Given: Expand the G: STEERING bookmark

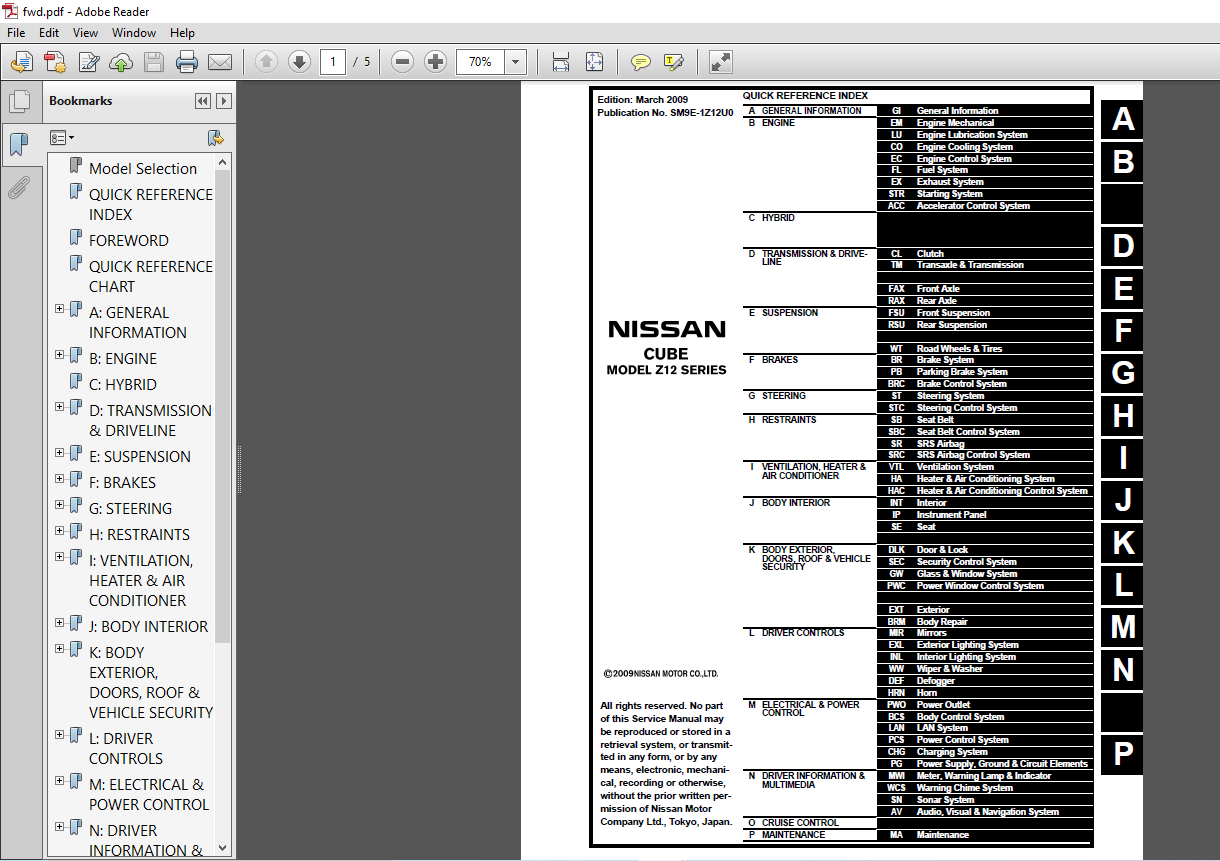Looking at the screenshot, I should [x=60, y=505].
